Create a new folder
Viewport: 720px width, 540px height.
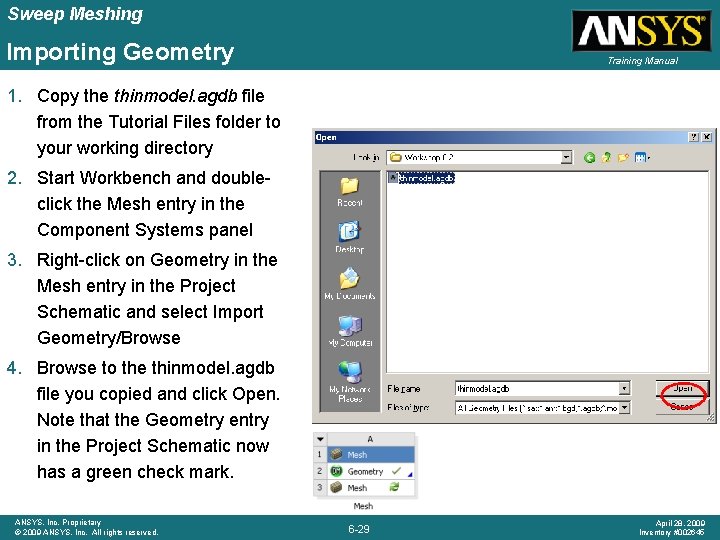pyautogui.click(x=623, y=158)
